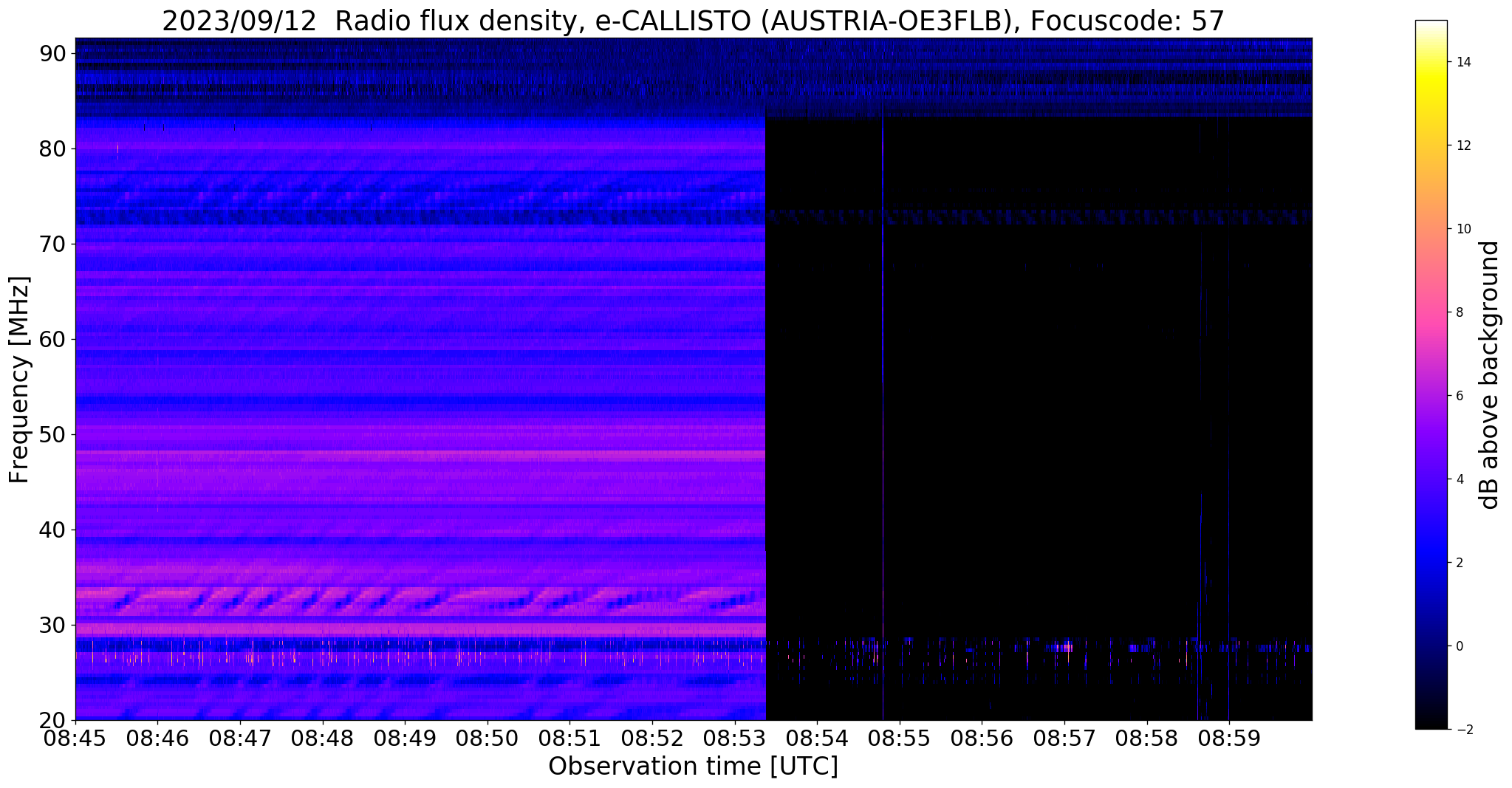Click the 08:45 time tick label
This screenshot has height=788, width=1512.
pos(75,739)
